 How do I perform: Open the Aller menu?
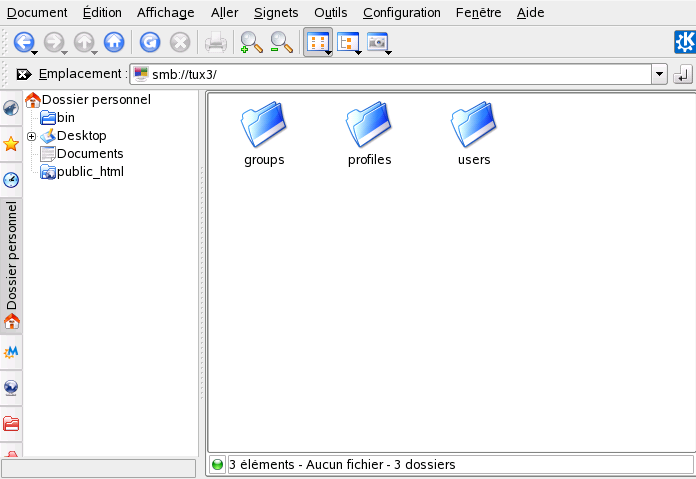[x=224, y=12]
